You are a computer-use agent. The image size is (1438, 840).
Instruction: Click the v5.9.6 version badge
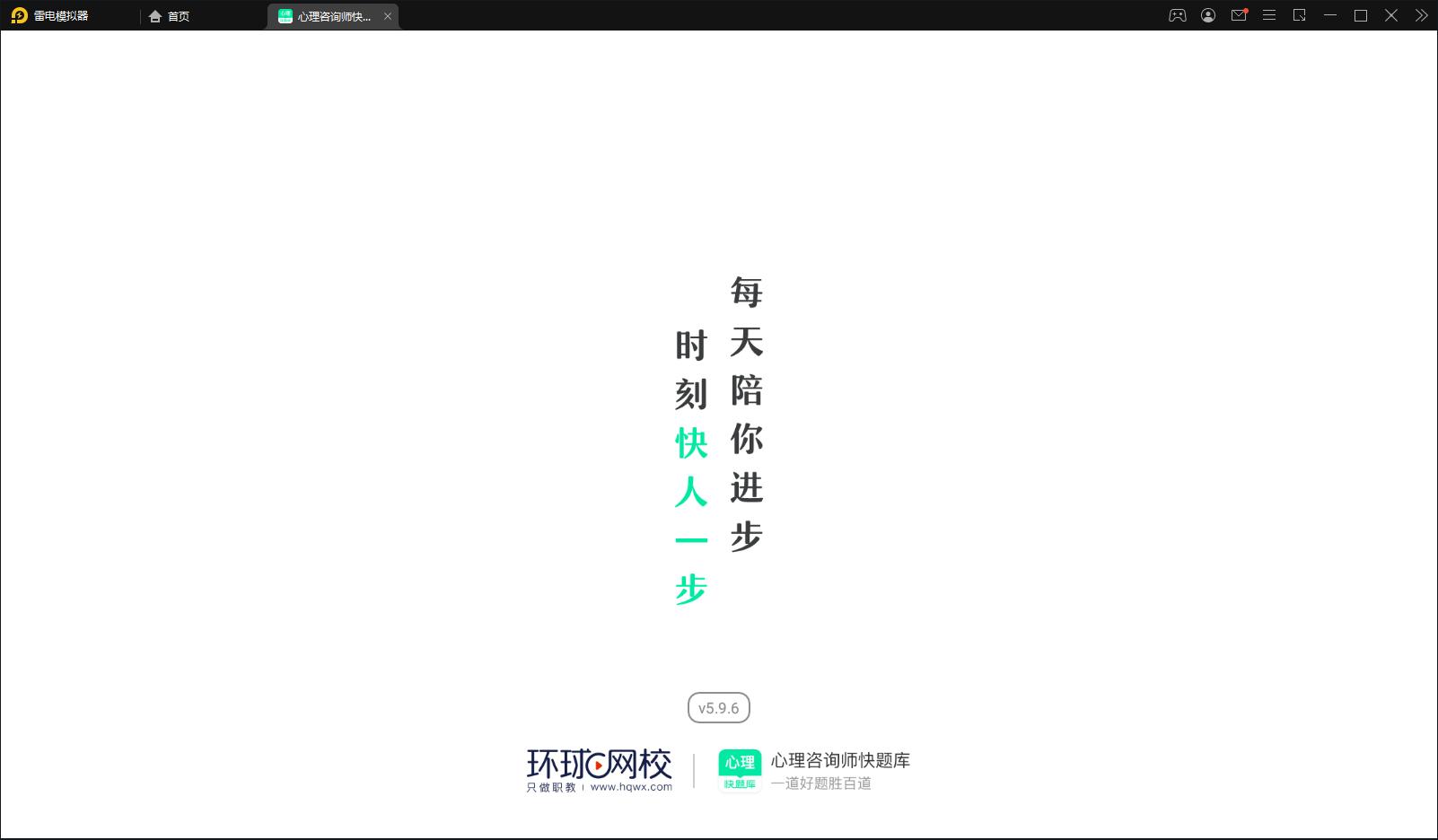718,707
